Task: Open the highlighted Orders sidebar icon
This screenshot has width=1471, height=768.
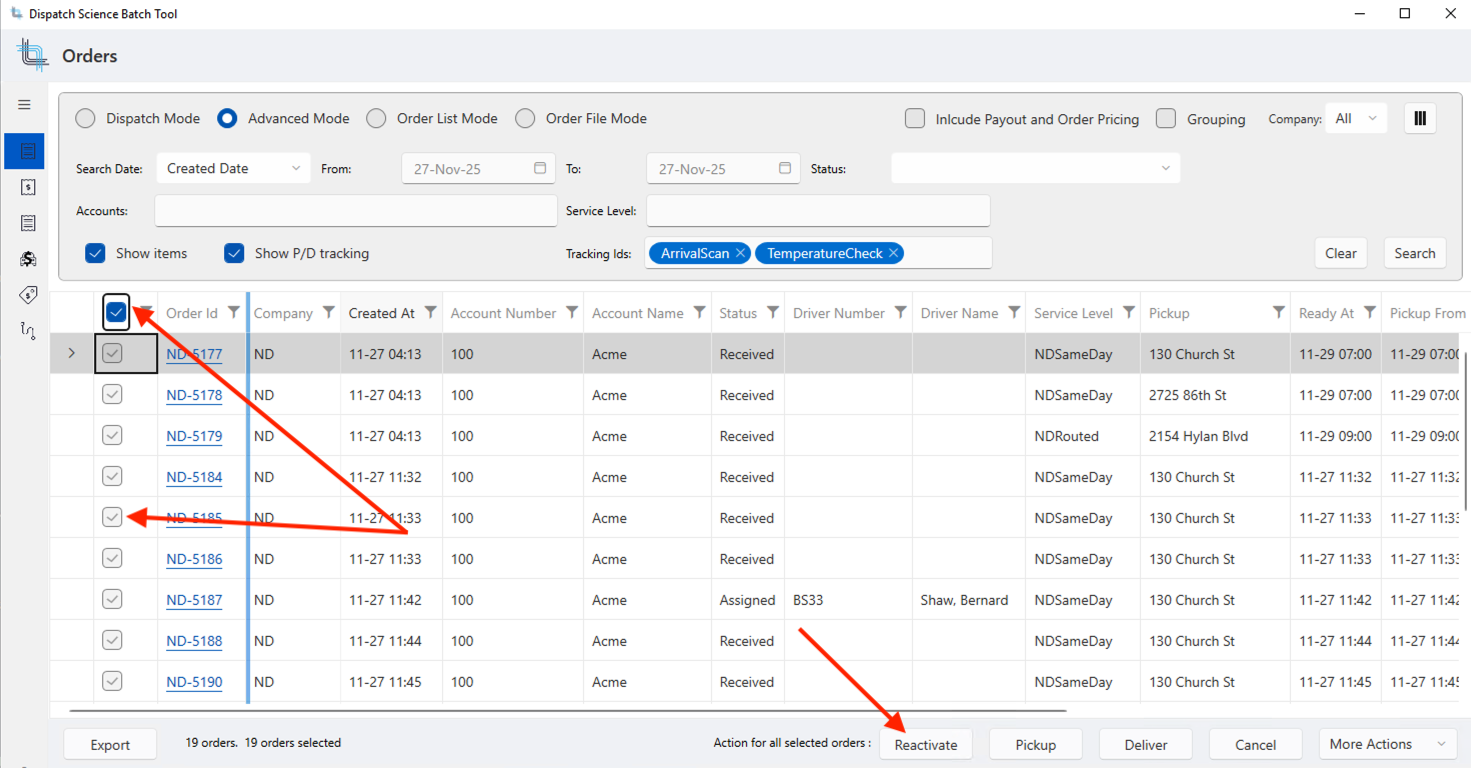Action: (25, 151)
